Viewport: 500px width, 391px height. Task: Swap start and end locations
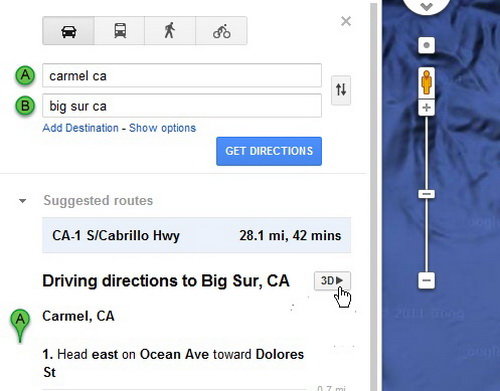tap(341, 90)
